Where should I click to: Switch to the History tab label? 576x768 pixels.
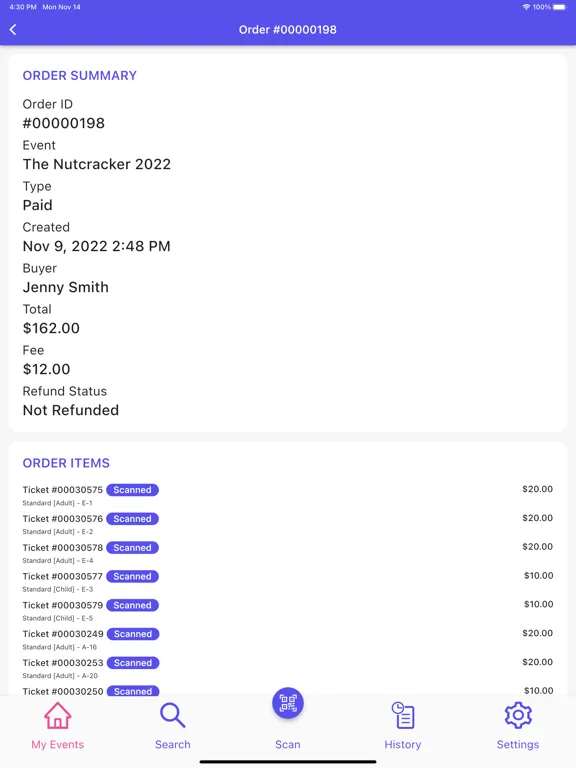(403, 744)
